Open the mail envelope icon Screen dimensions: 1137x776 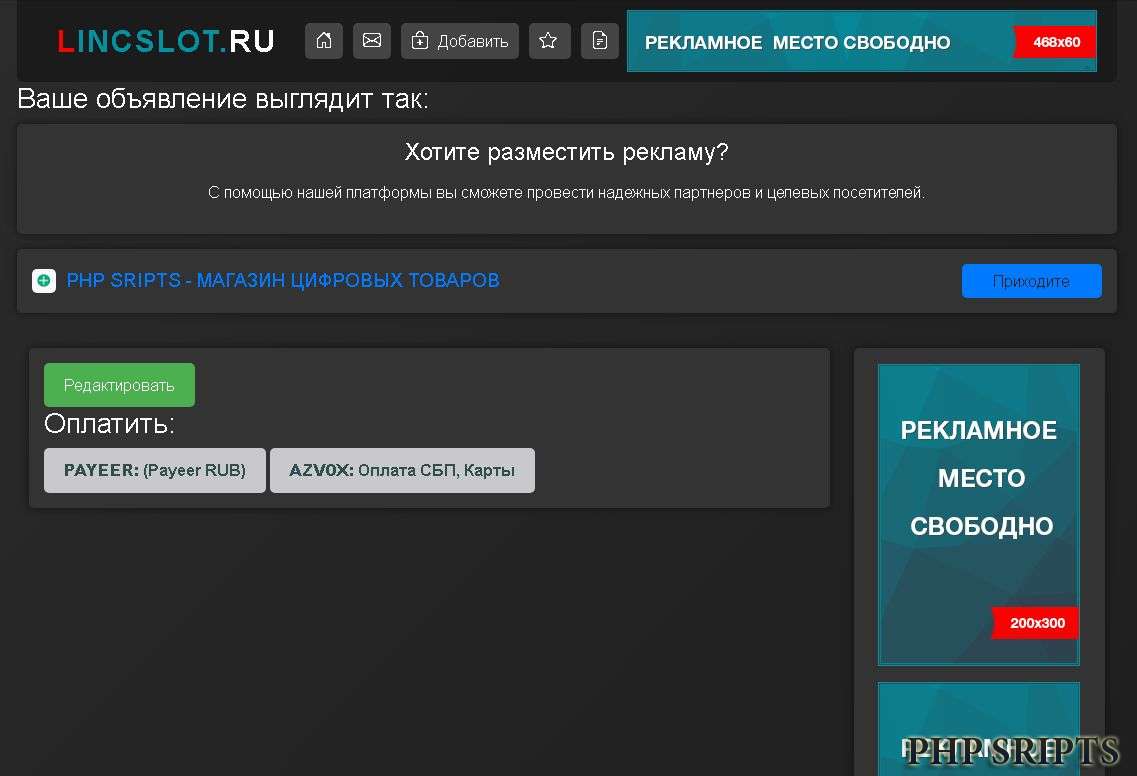(x=372, y=41)
